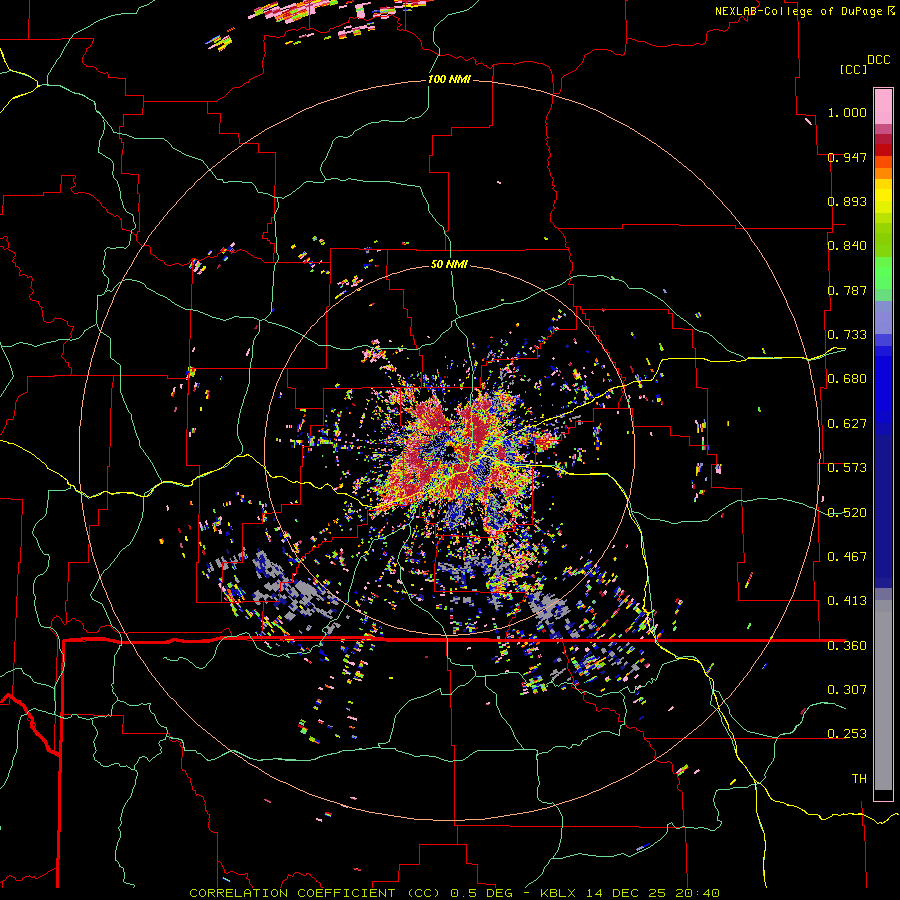The height and width of the screenshot is (900, 900).
Task: Click the 0.573 value on the color scale
Action: (847, 468)
